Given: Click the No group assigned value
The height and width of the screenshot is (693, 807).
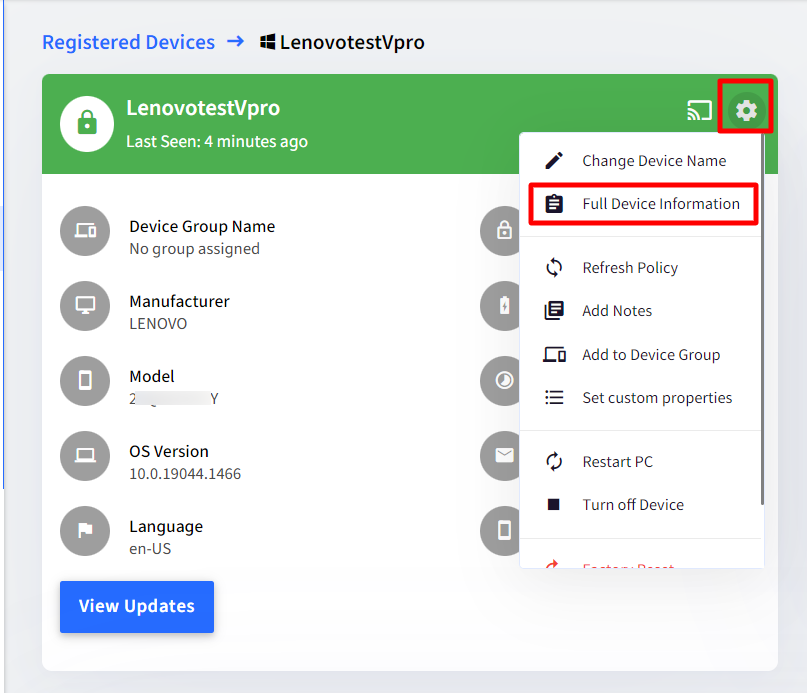Looking at the screenshot, I should (x=195, y=249).
